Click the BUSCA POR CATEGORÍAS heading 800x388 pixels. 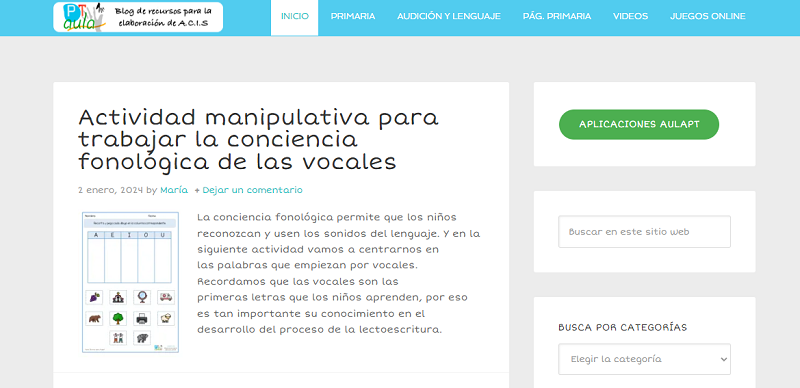[x=622, y=327]
